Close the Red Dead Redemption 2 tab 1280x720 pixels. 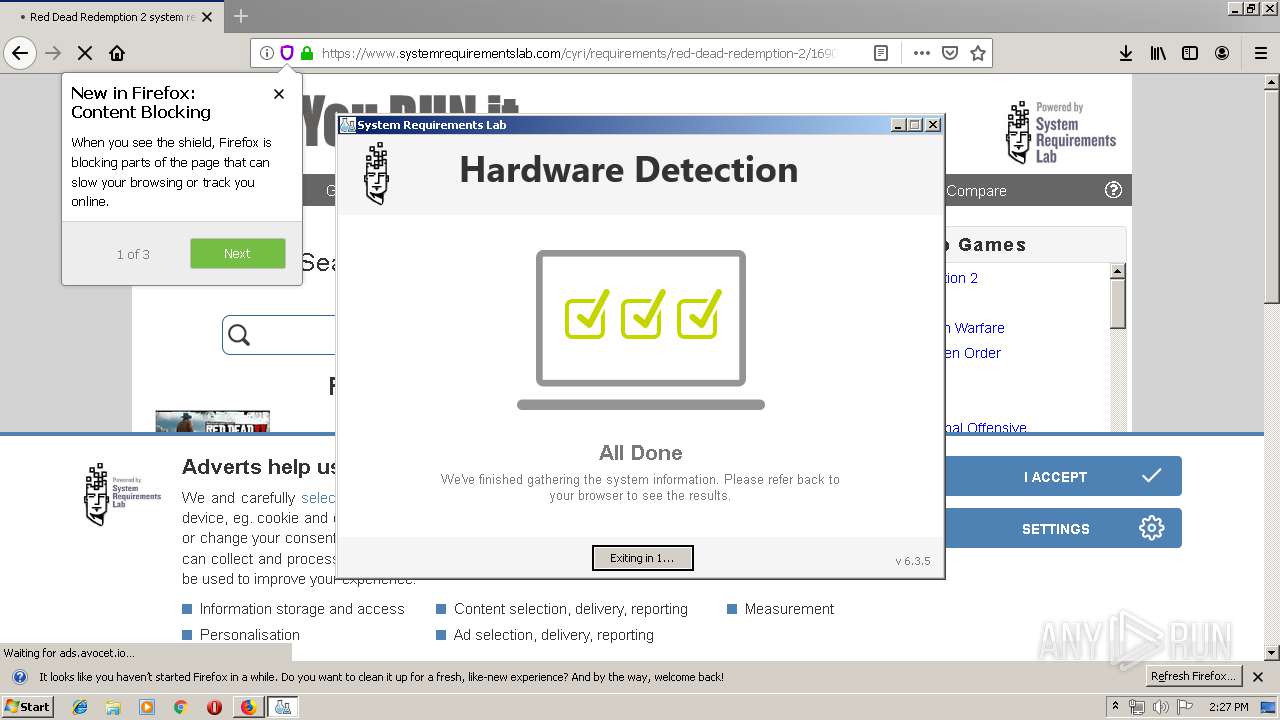click(x=207, y=17)
